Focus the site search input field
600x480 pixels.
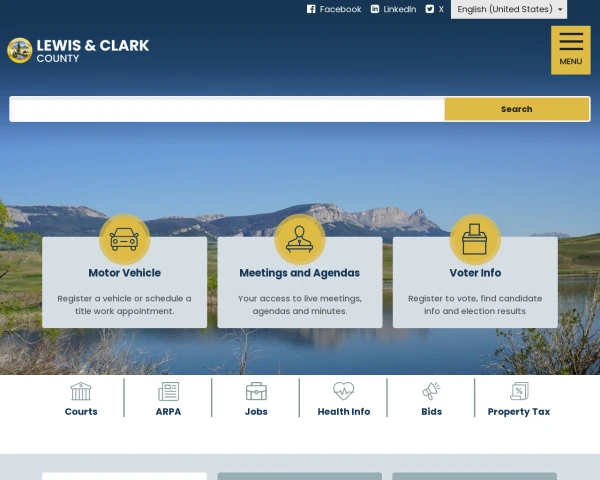[227, 109]
